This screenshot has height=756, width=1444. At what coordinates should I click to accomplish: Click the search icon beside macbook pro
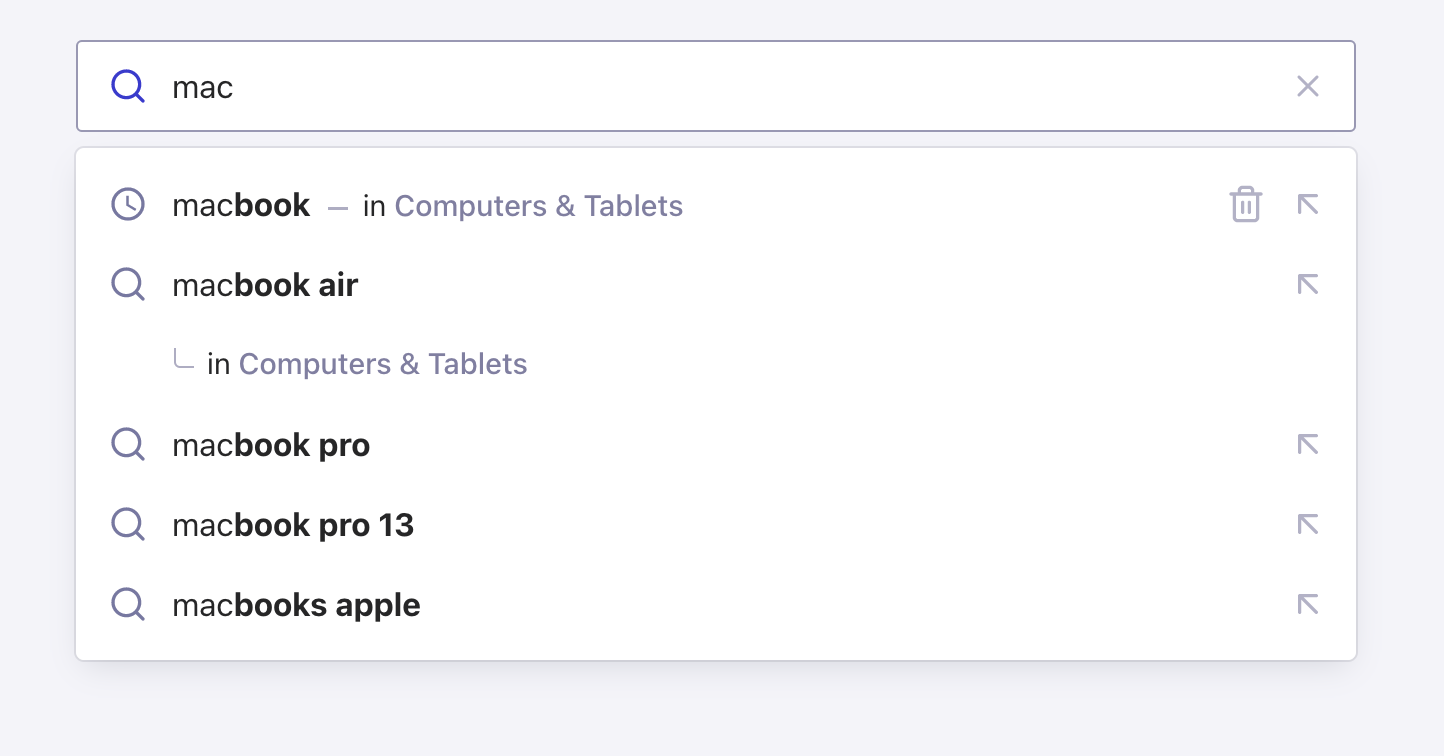click(127, 444)
